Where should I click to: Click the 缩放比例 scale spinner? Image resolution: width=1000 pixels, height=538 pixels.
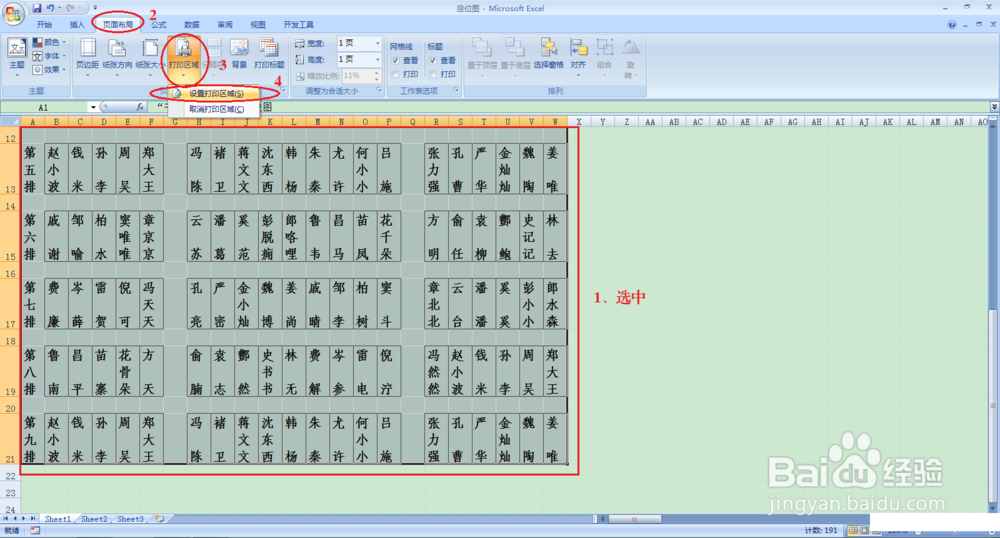[x=377, y=75]
